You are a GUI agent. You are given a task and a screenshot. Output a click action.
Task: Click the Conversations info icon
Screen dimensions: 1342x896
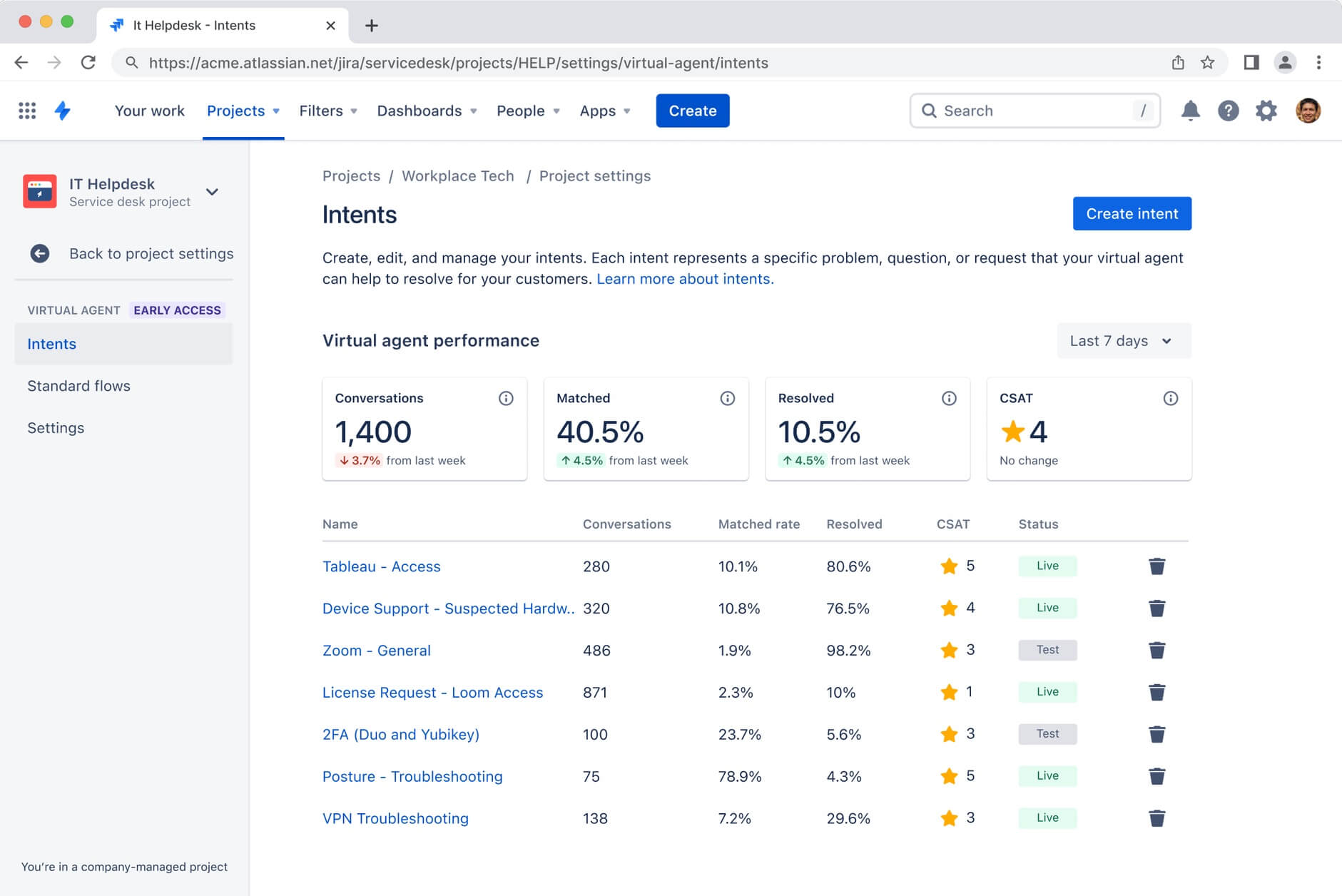[506, 398]
